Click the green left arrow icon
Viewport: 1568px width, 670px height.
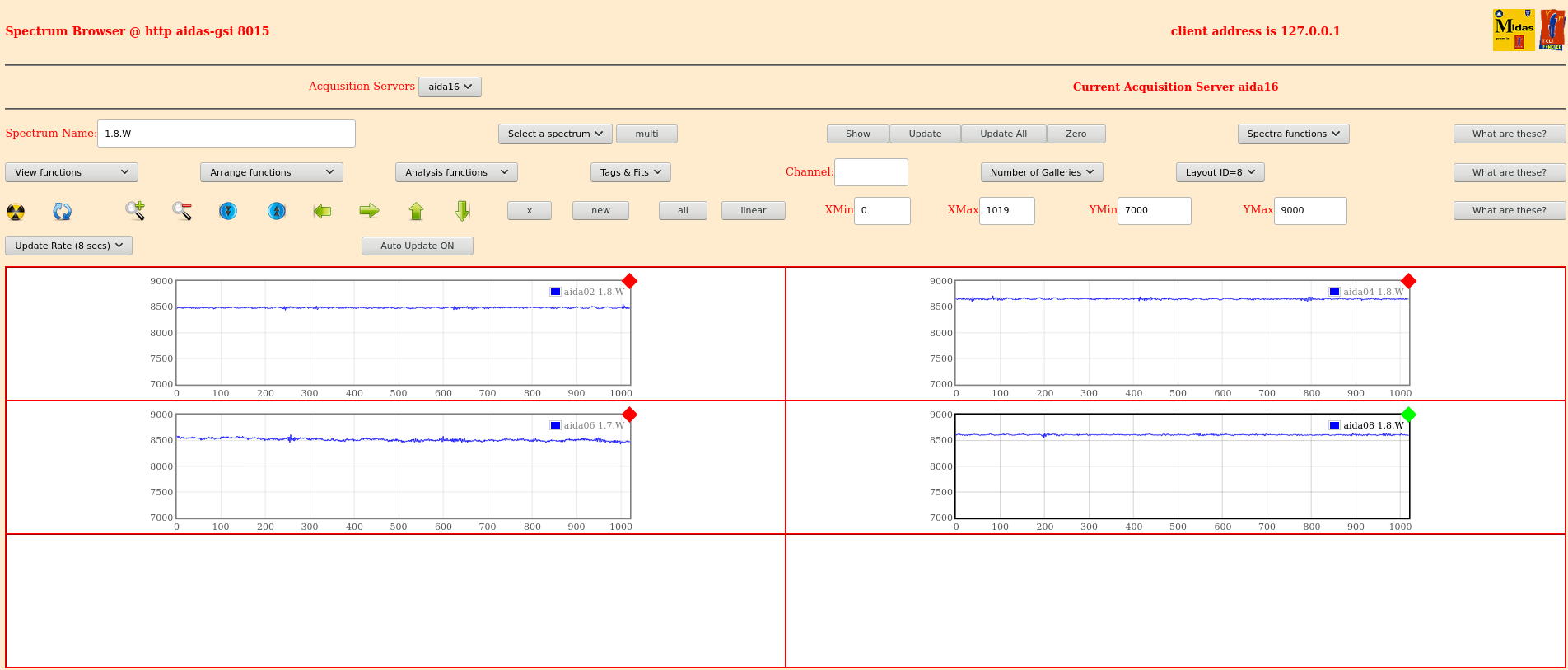(x=322, y=211)
